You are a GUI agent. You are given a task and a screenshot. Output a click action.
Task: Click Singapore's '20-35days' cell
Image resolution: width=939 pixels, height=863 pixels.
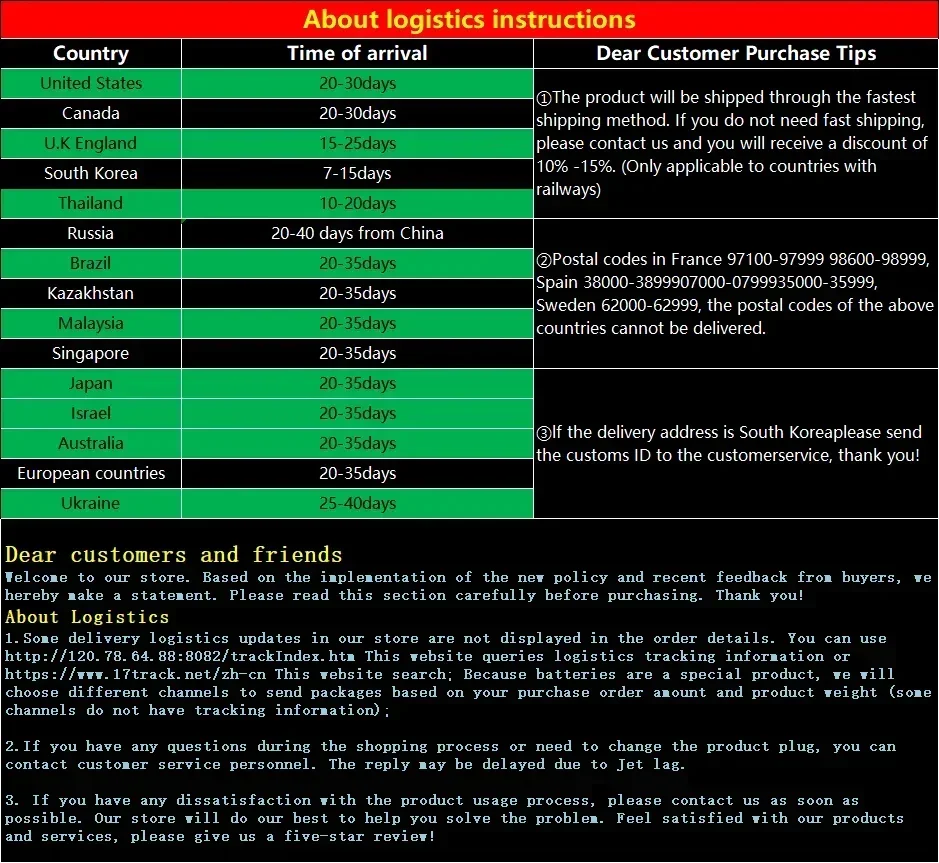pyautogui.click(x=358, y=353)
